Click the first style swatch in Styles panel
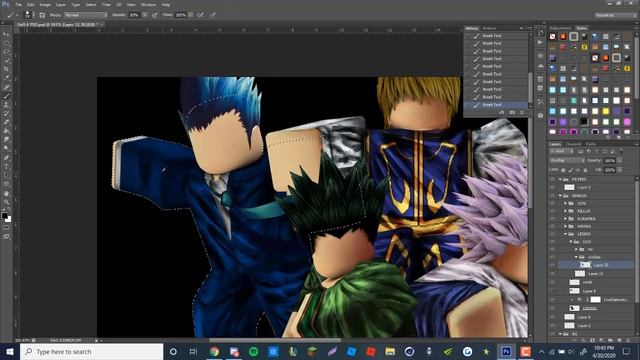 pos(553,36)
